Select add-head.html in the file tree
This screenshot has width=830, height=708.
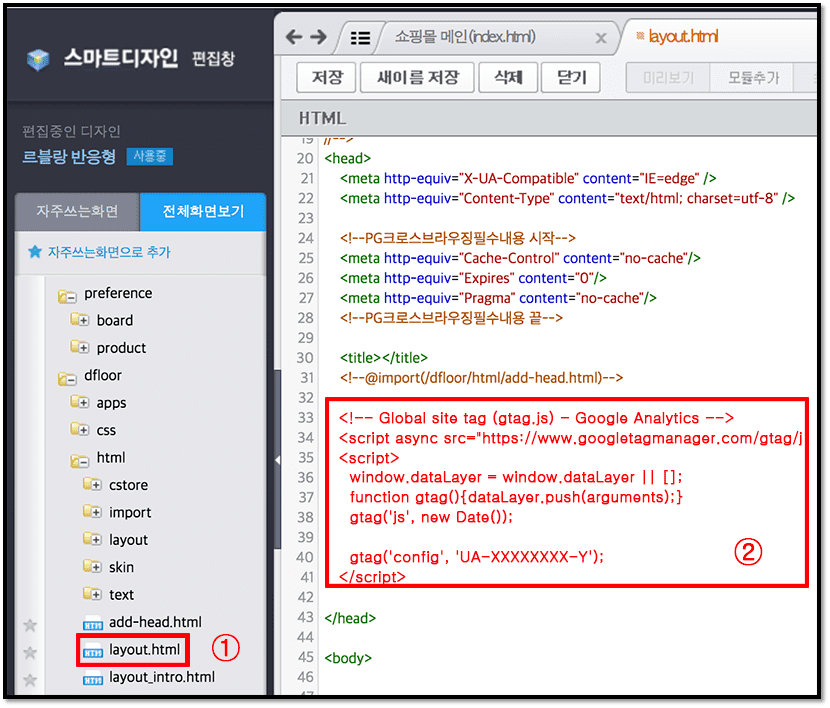[155, 622]
